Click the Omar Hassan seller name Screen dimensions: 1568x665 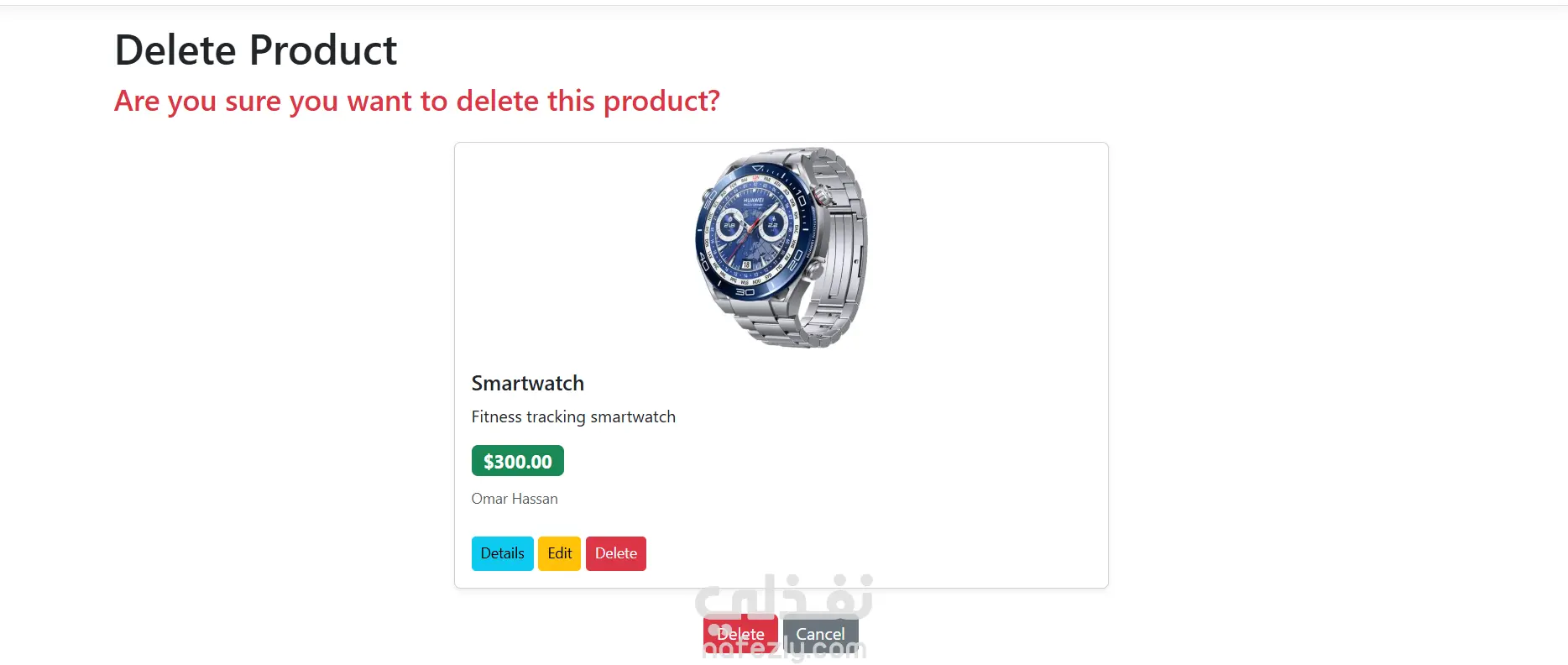point(515,499)
